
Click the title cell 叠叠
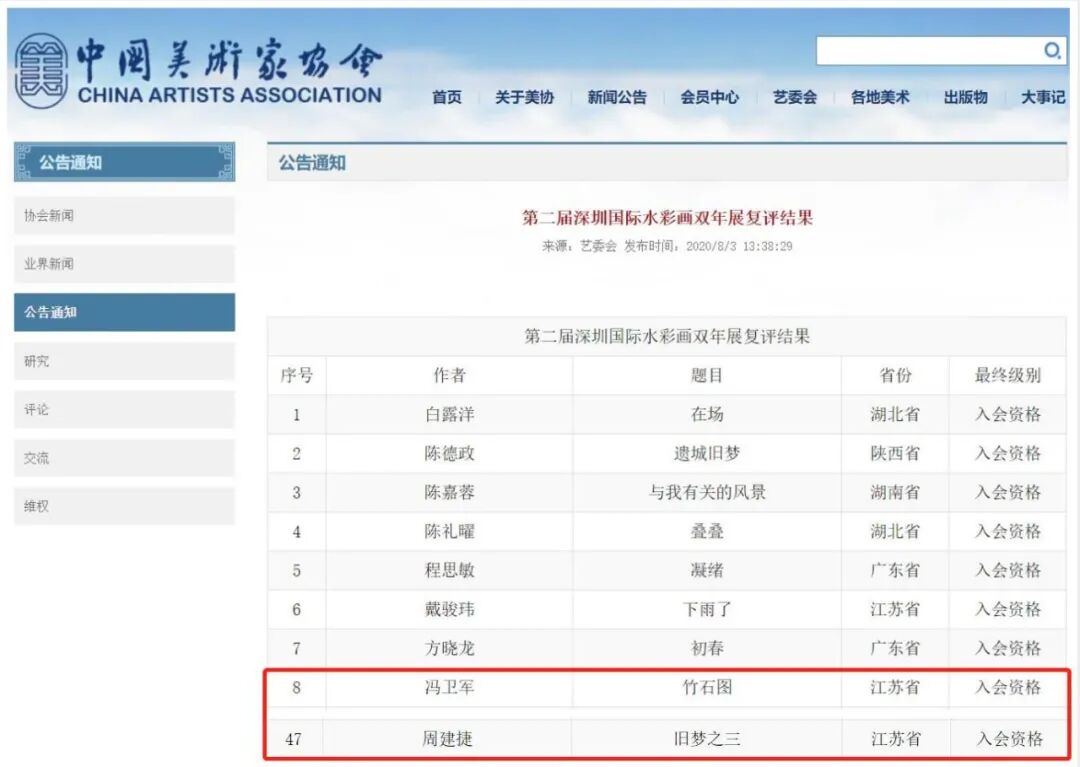click(x=707, y=532)
